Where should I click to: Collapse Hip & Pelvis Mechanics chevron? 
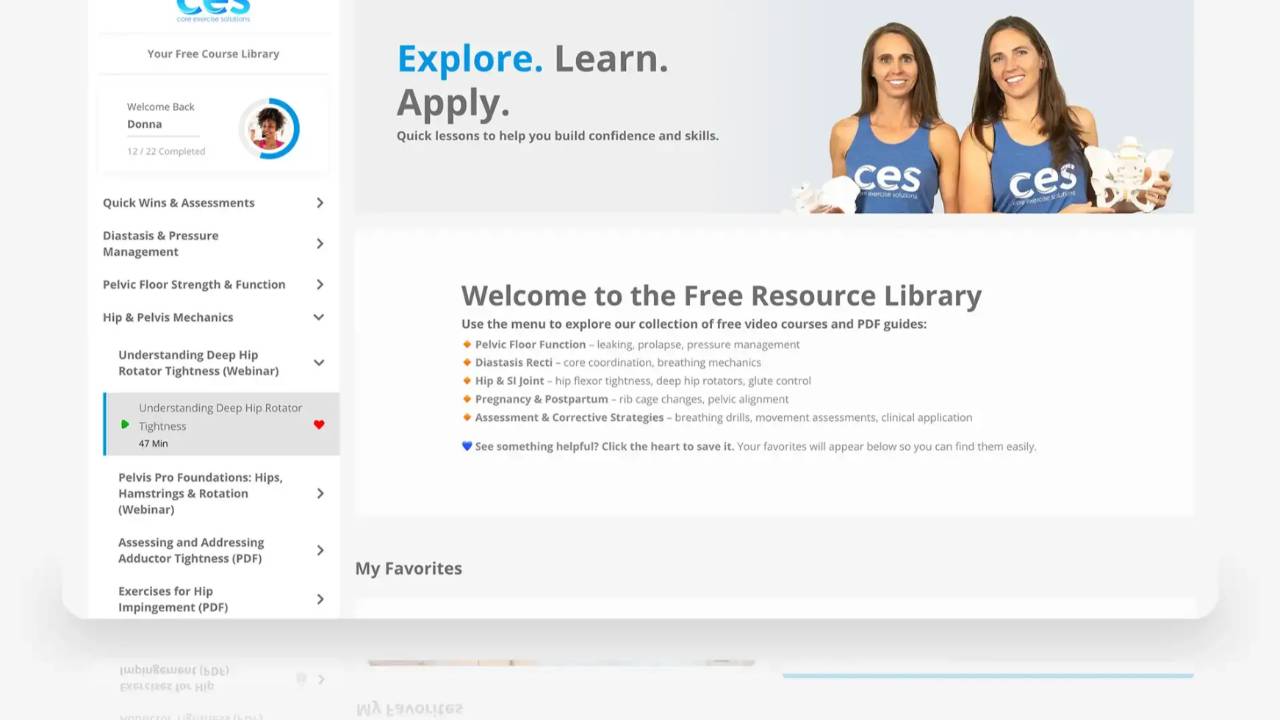(x=319, y=318)
